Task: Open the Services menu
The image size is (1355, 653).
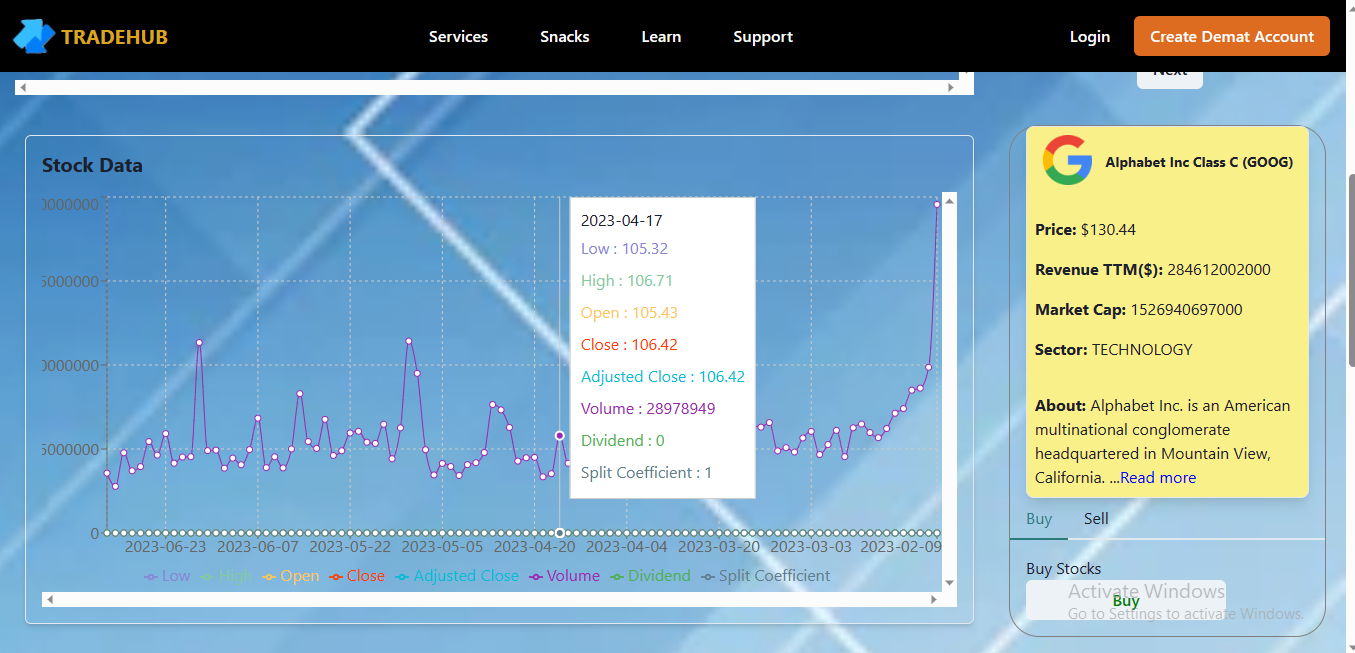Action: coord(458,37)
